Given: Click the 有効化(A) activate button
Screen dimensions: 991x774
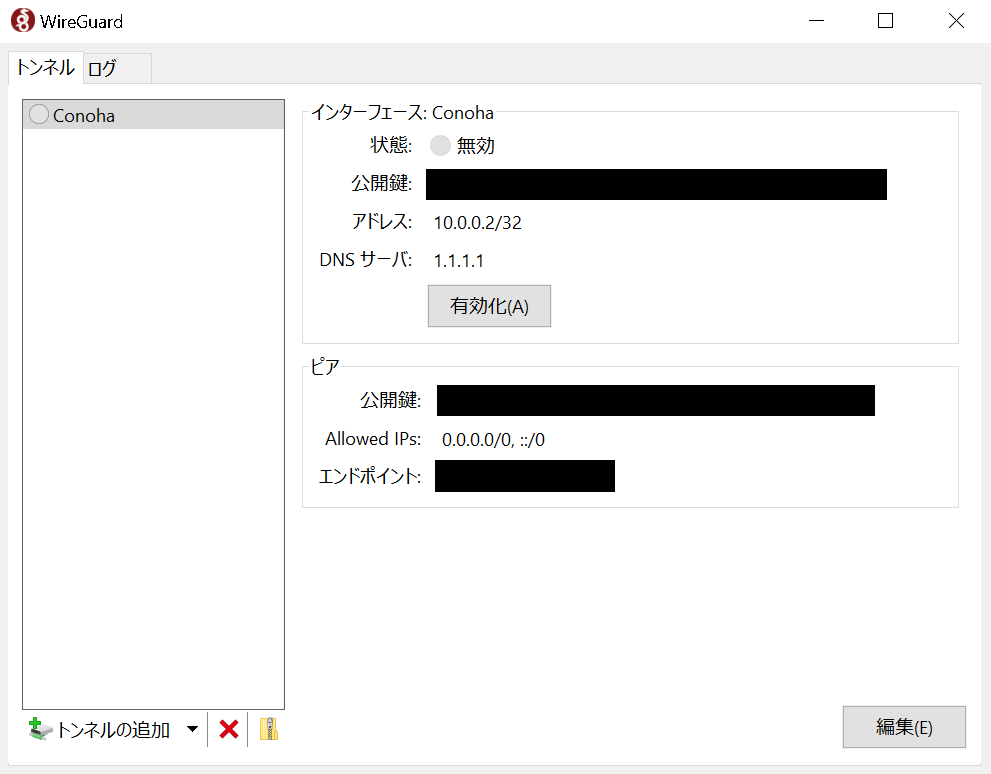Looking at the screenshot, I should [x=489, y=306].
